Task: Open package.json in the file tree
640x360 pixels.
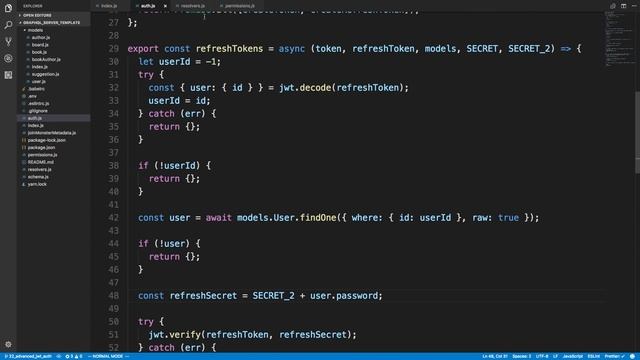Action: point(41,147)
